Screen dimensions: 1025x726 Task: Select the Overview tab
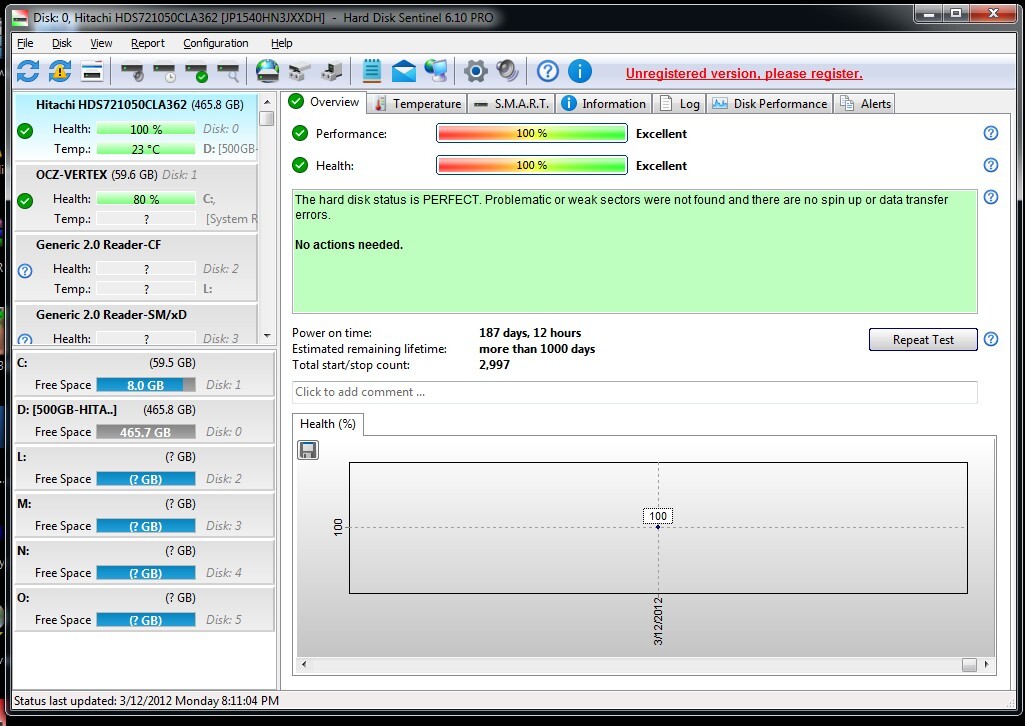click(x=325, y=102)
